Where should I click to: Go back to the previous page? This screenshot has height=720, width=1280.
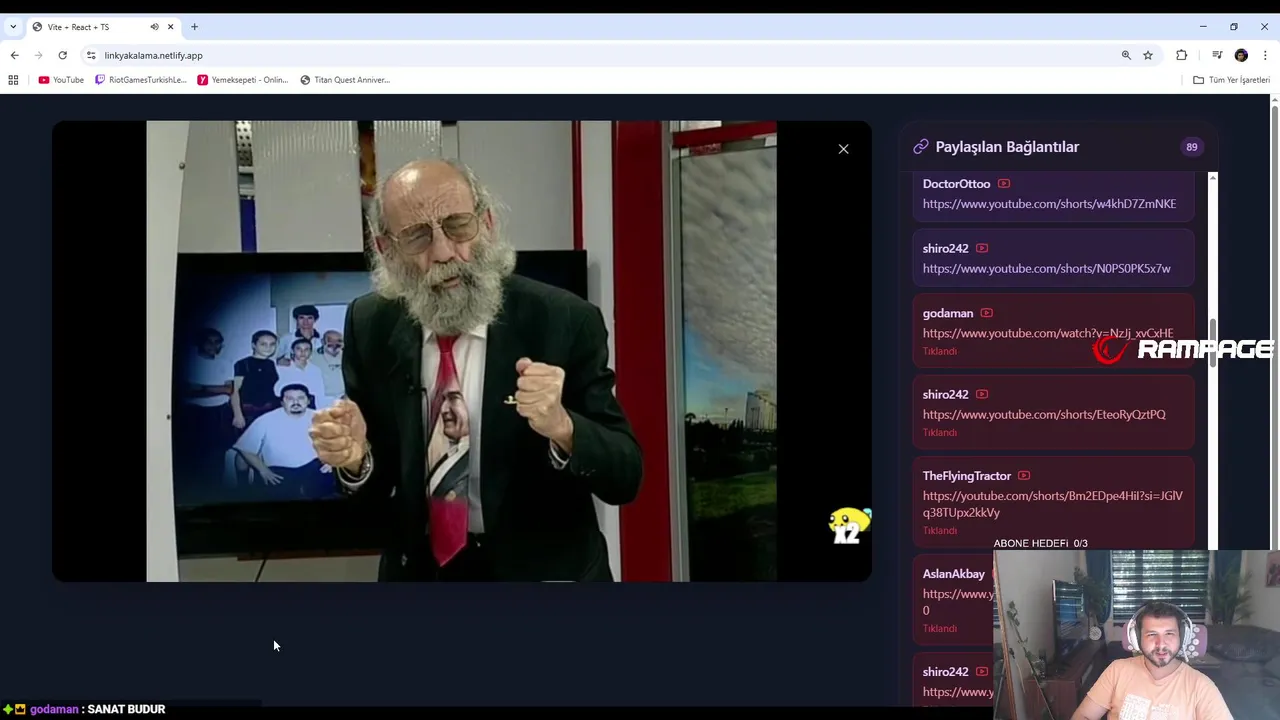(14, 55)
